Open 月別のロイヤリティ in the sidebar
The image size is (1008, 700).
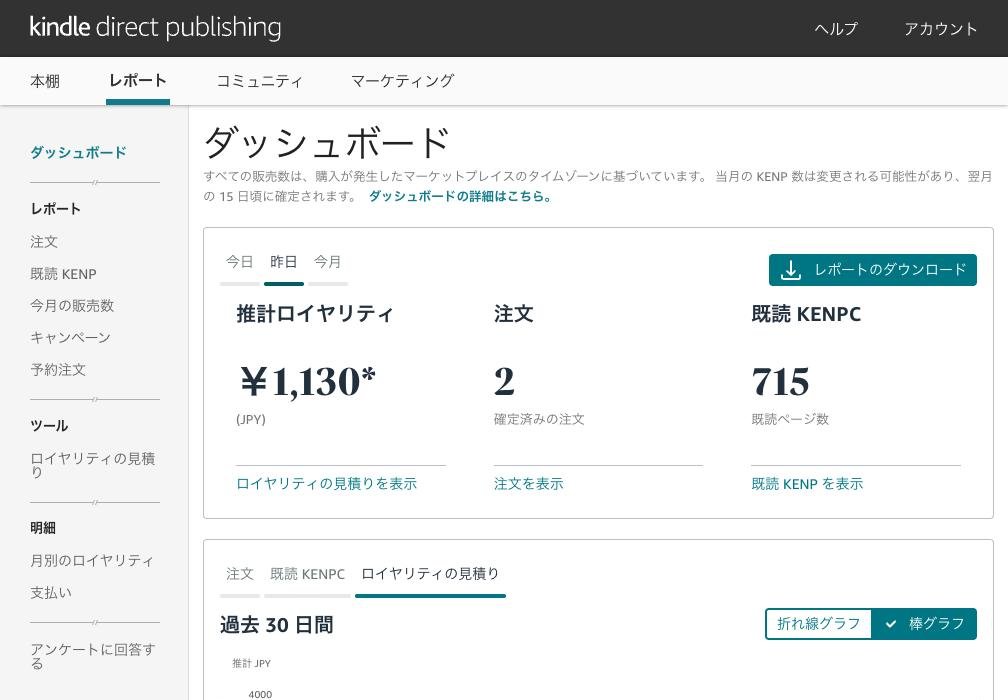92,561
